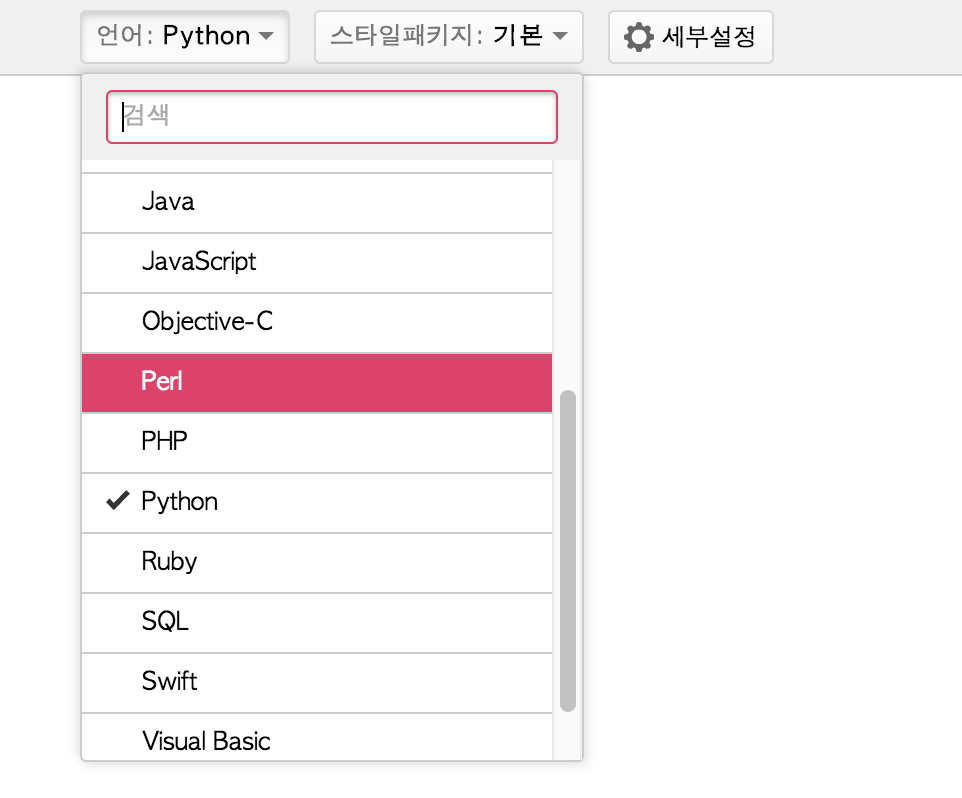Select SQL from the dropdown list
962x798 pixels.
point(316,622)
